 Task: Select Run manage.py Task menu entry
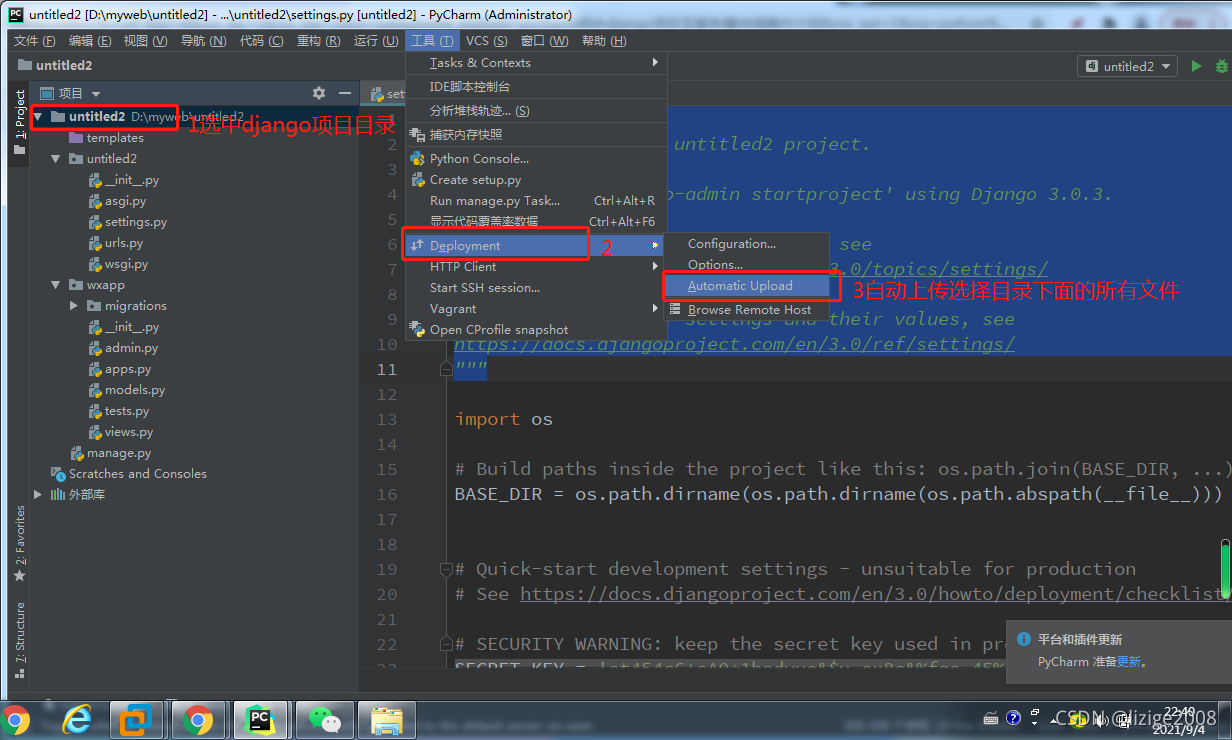click(535, 201)
